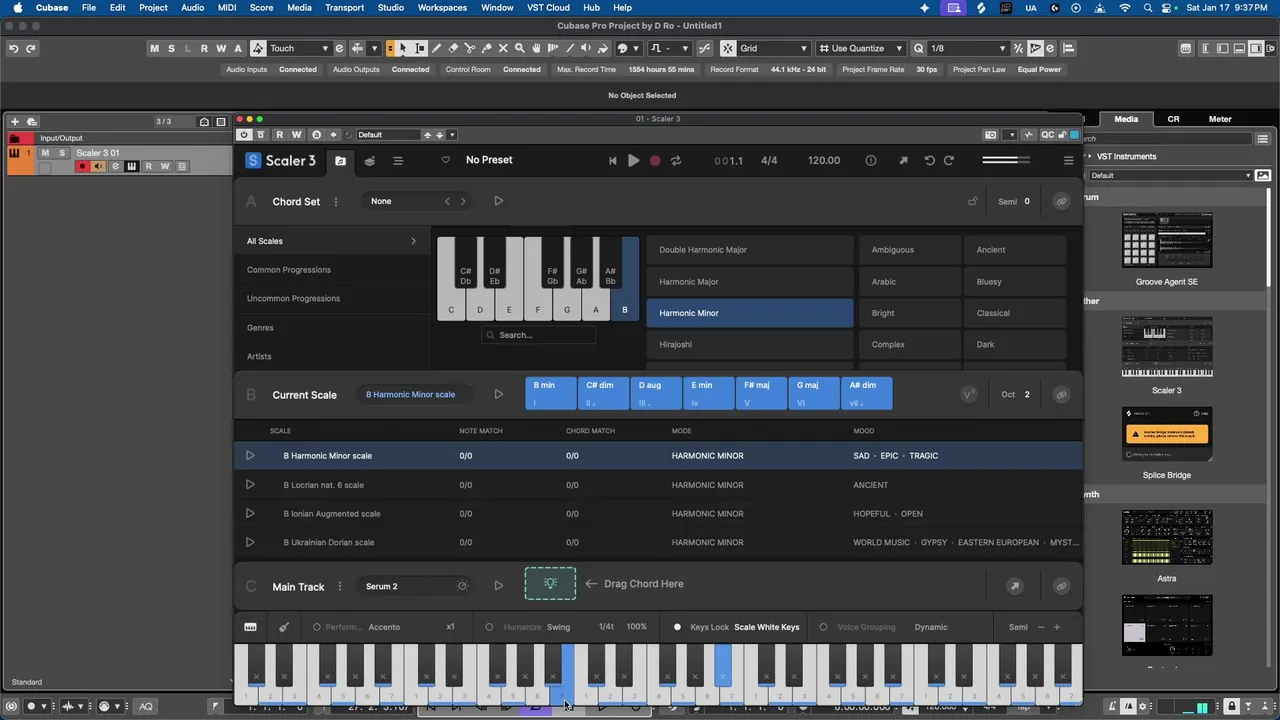1280x720 pixels.
Task: Open the Audio menu in menu bar
Action: 192,7
